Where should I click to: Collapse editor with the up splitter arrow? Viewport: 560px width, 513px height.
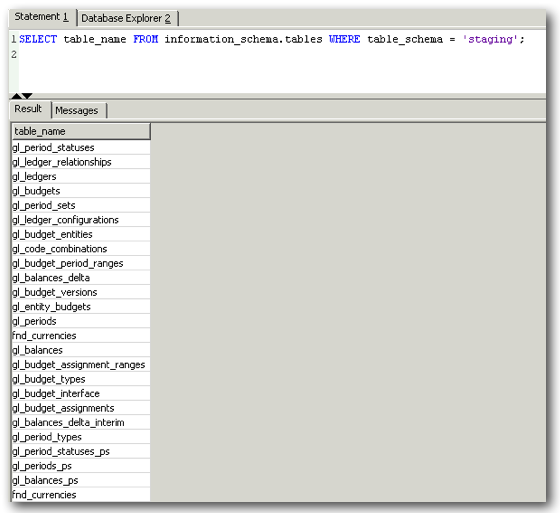16,96
